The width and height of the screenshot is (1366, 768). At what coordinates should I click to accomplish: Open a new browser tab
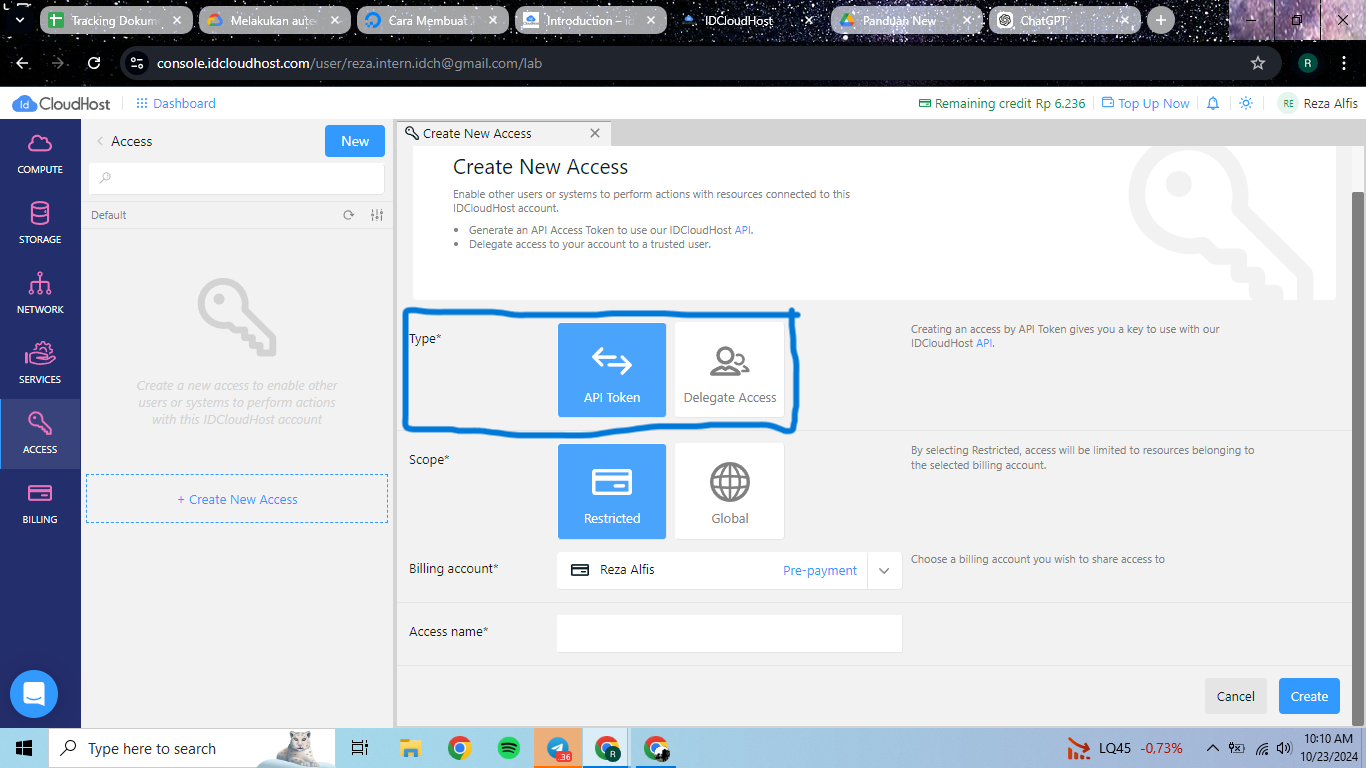(x=1160, y=20)
